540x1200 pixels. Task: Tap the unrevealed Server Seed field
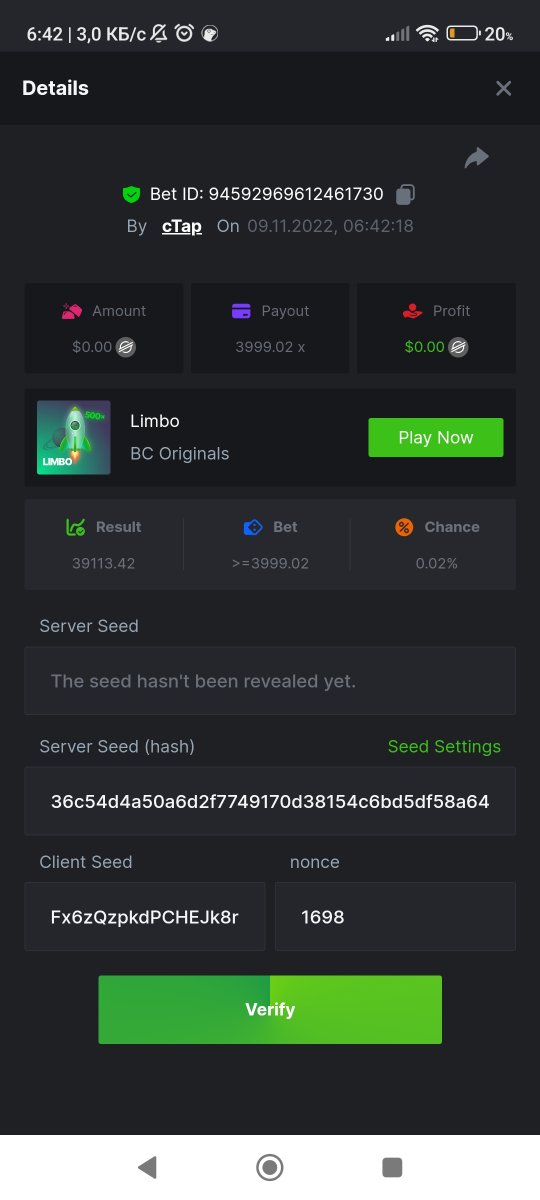[x=270, y=680]
